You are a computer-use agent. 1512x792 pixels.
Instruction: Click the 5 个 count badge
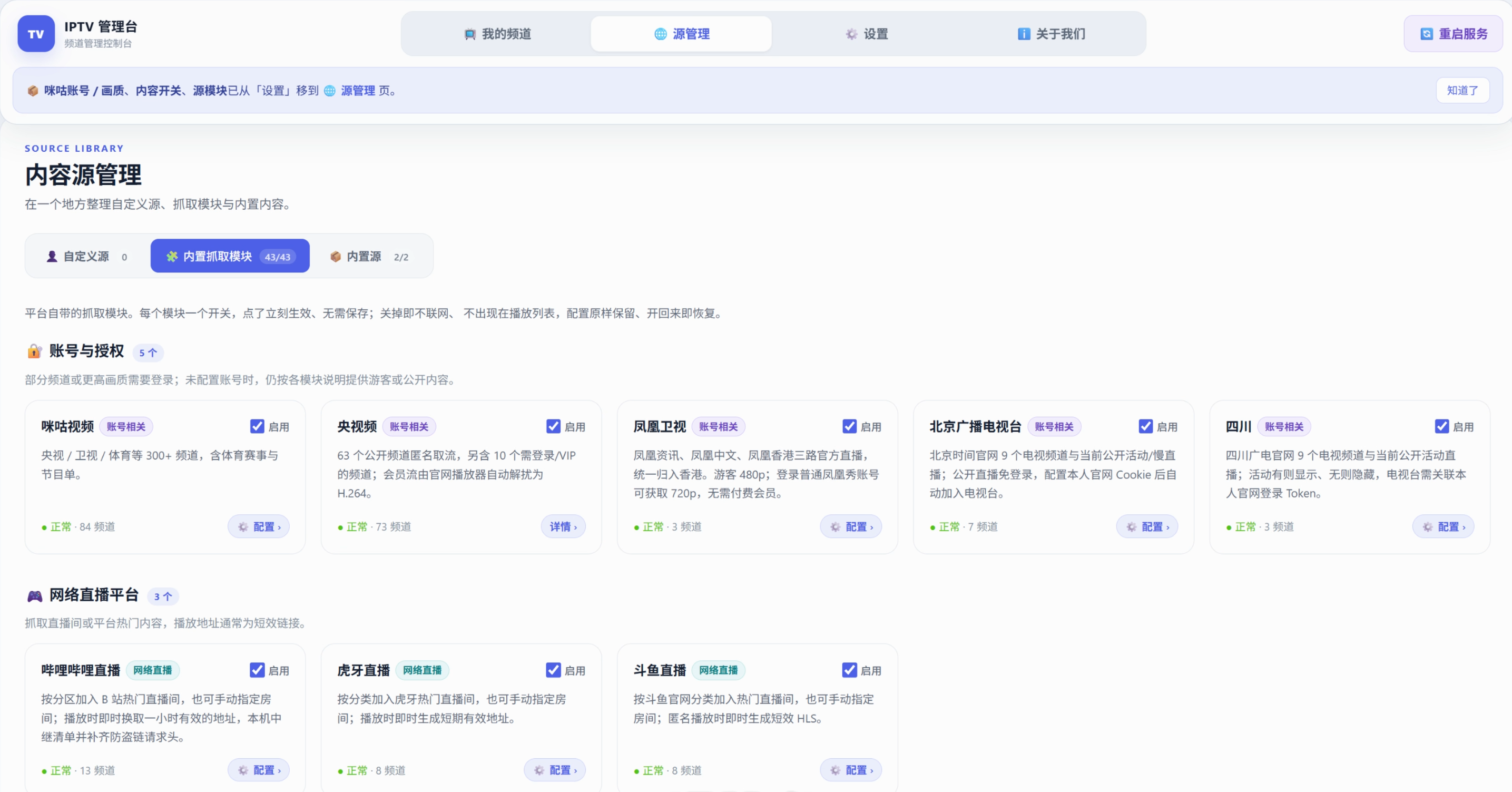tap(148, 352)
